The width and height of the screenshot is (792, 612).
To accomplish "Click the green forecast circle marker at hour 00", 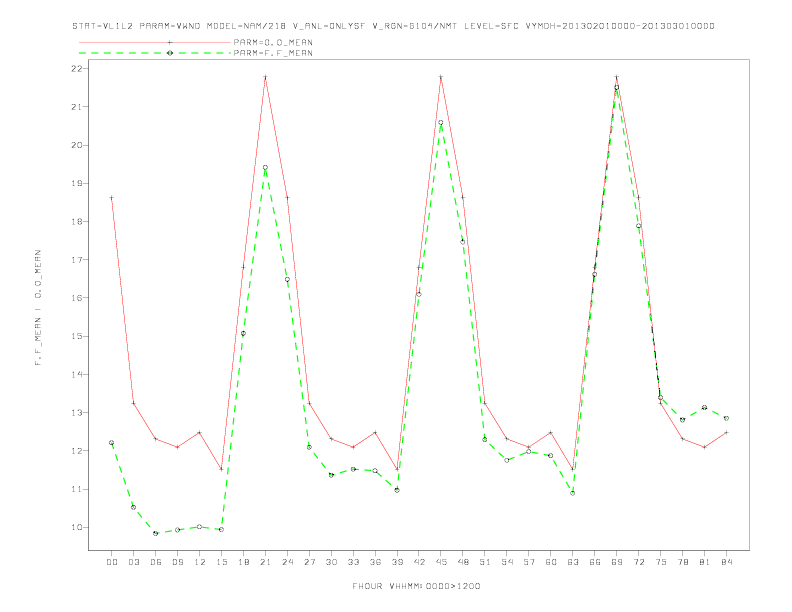I will coord(112,443).
